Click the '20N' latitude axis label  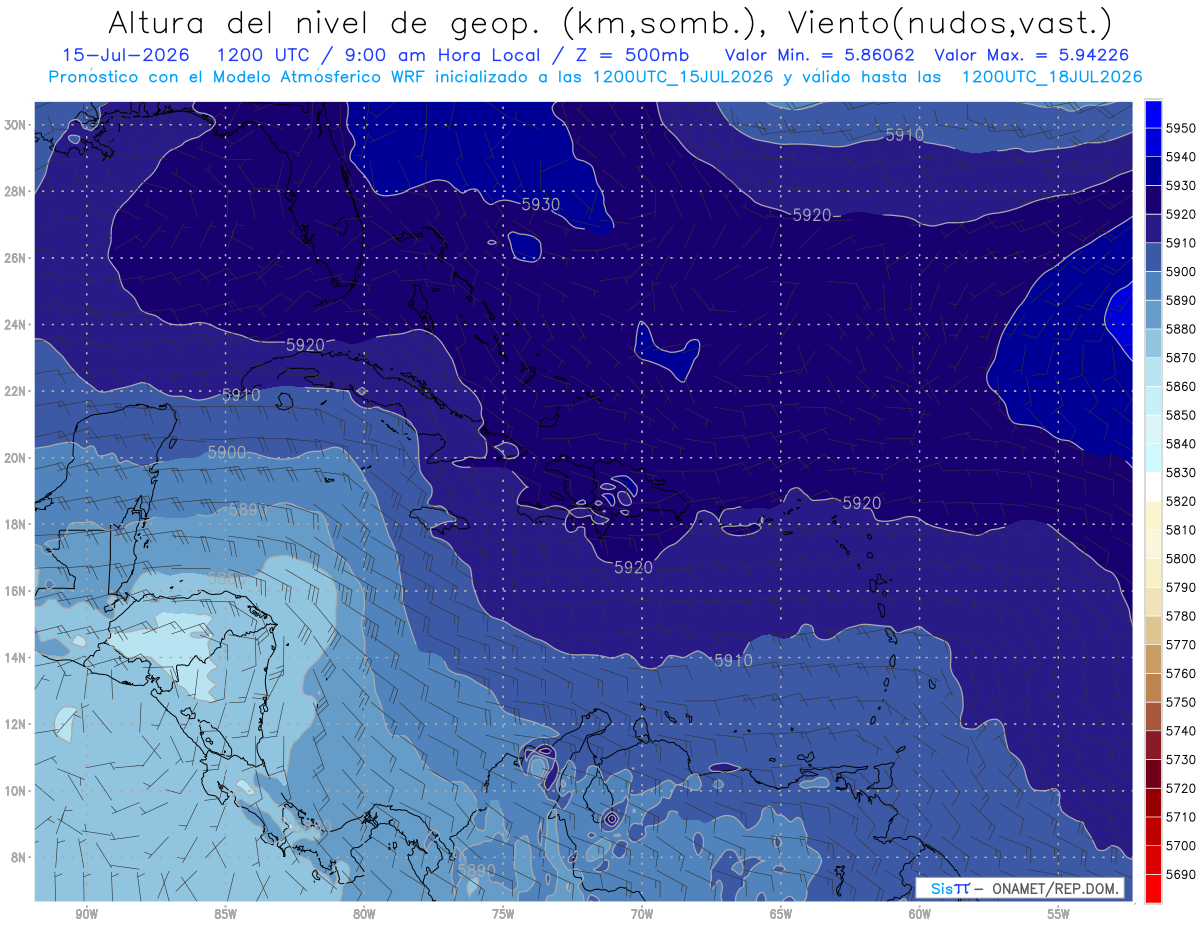pos(15,457)
